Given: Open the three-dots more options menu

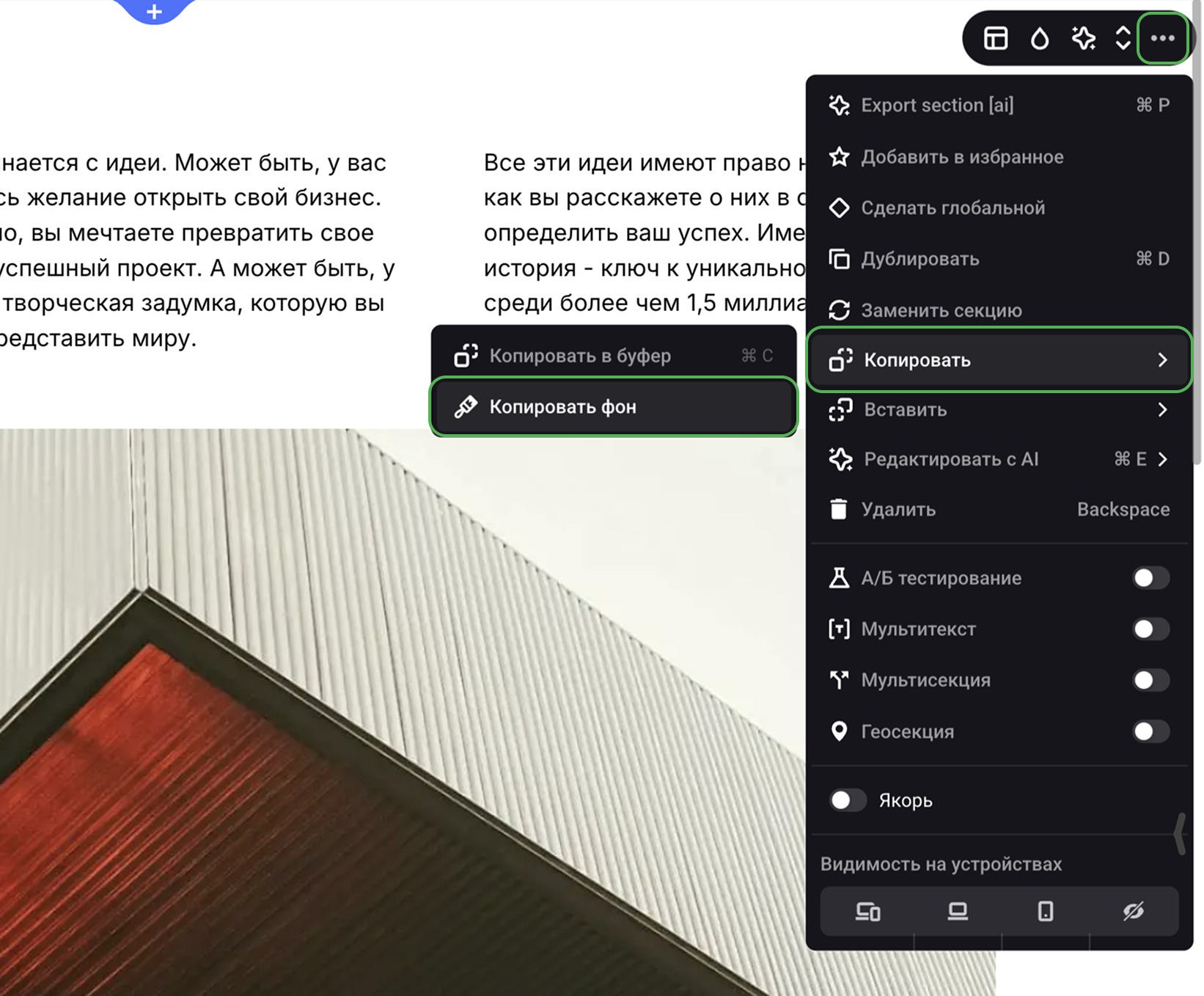Looking at the screenshot, I should pos(1162,38).
